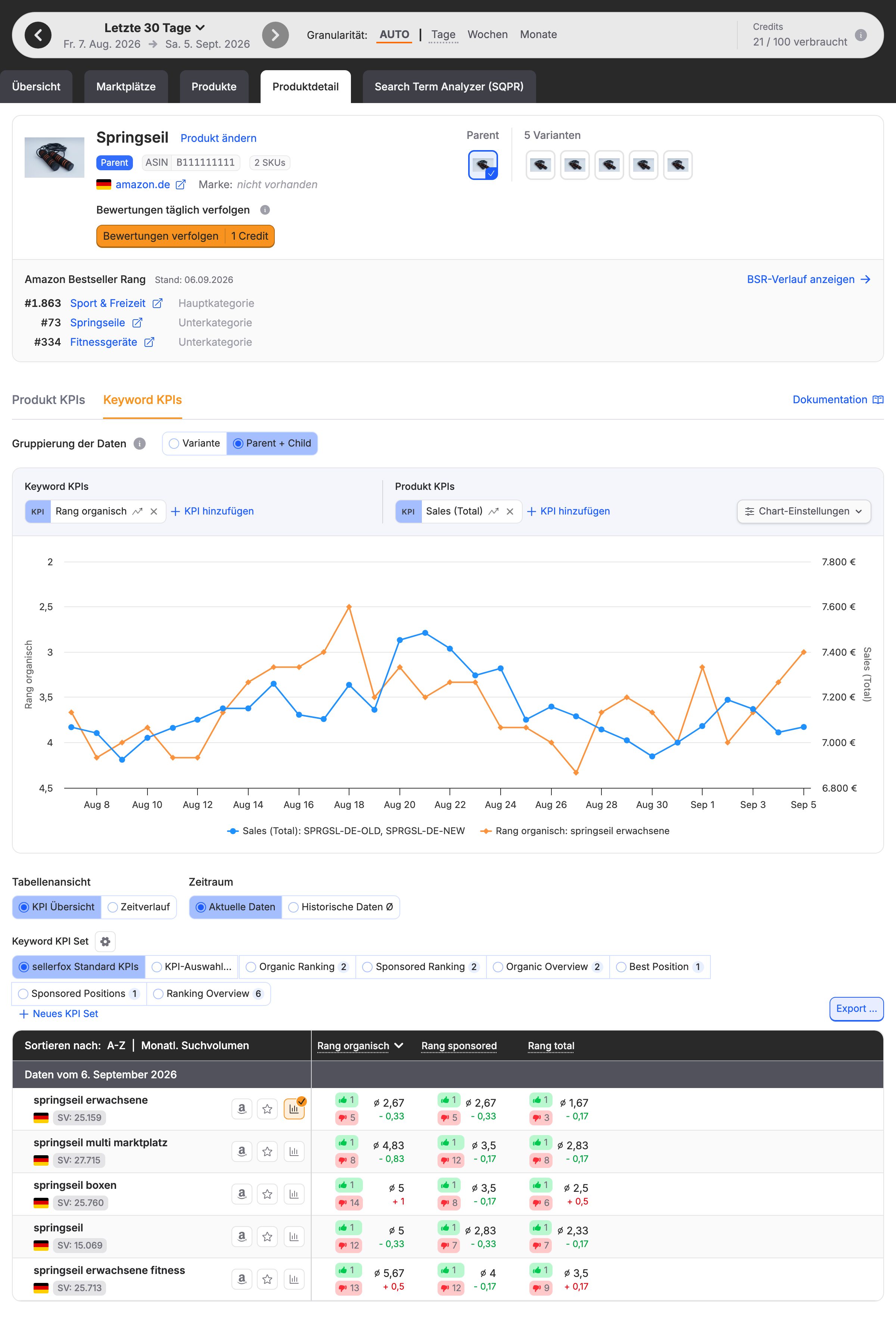
Task: Change chart style of Rang organisch KPI
Action: (x=137, y=512)
